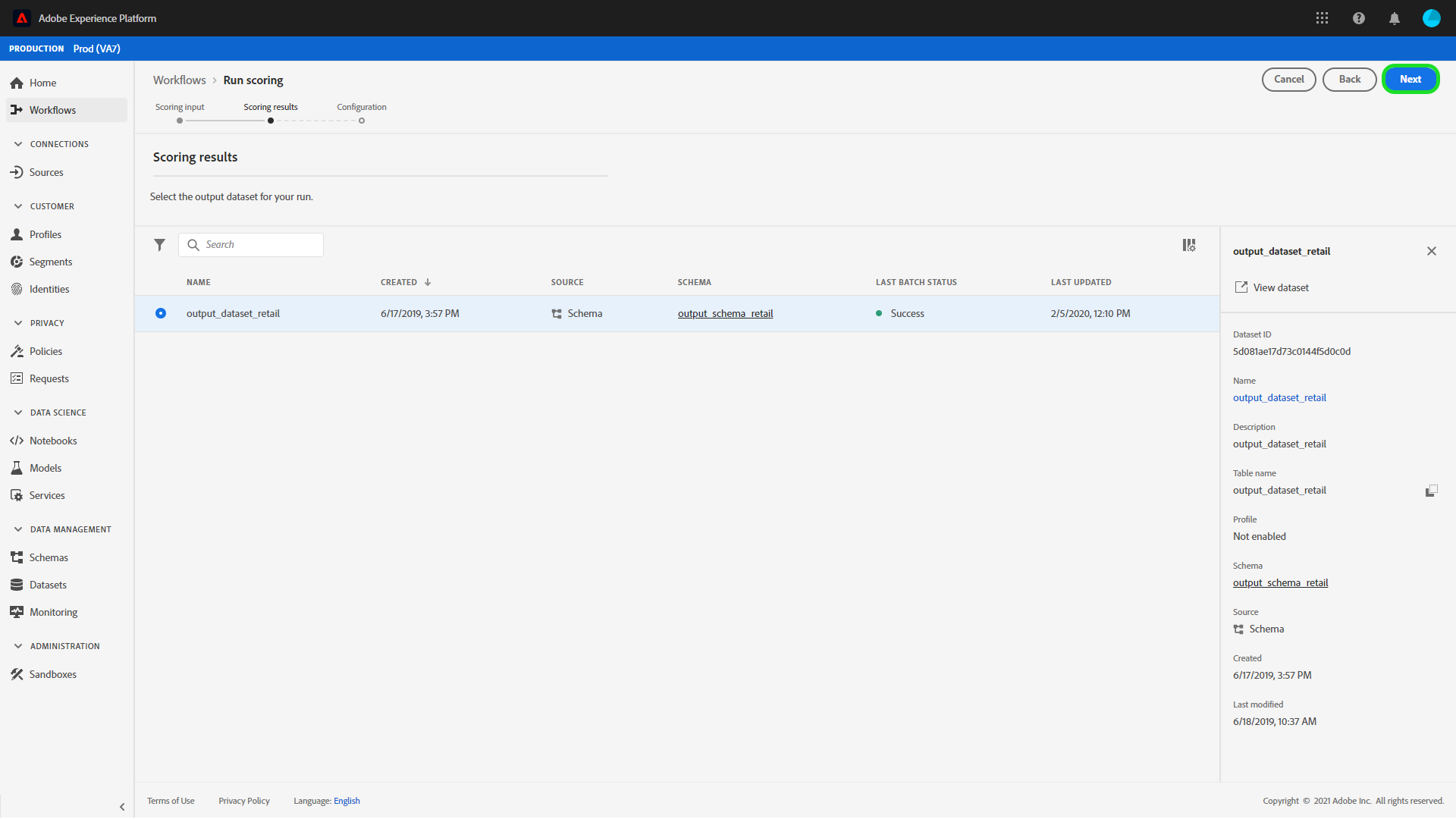The image size is (1456, 819).
Task: Open output_schema_retail link in table
Action: coord(725,313)
